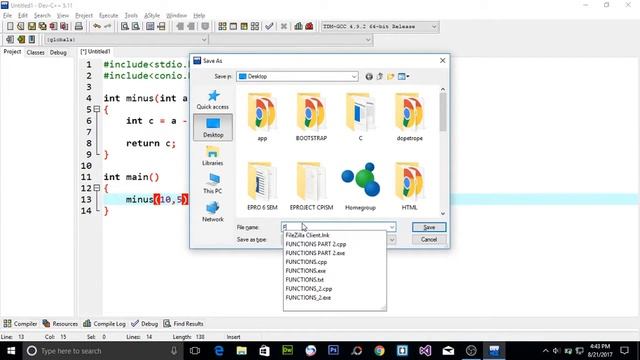Click the Compile & Run toolbar icon

[x=244, y=27]
